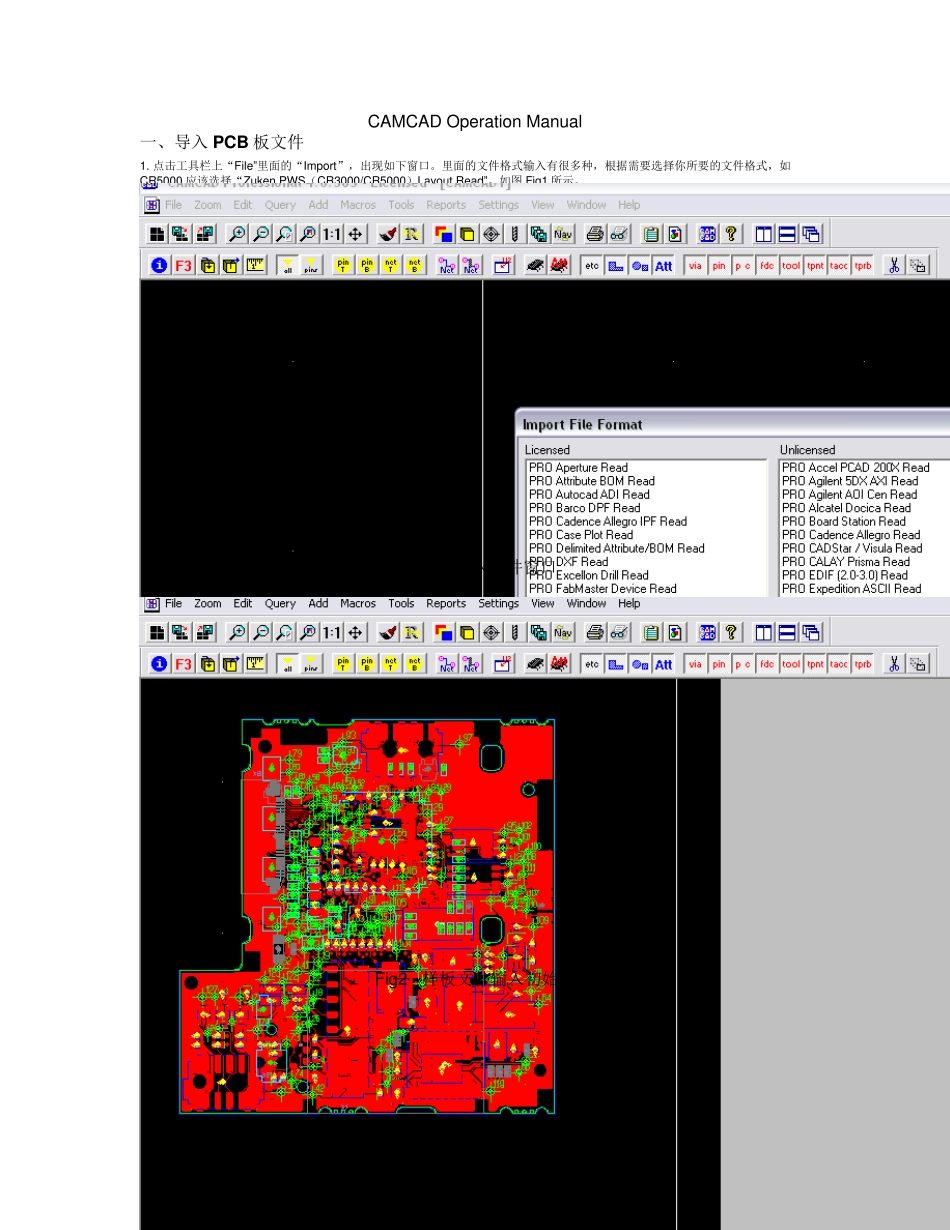Open Help menu in PCB layout window

point(629,603)
